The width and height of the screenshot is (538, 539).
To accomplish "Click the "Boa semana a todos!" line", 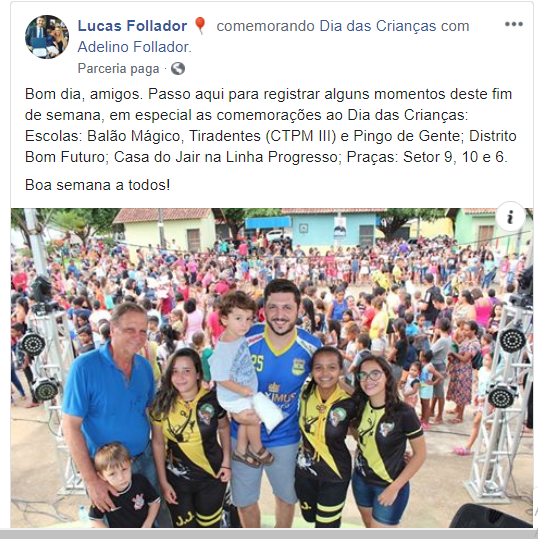I will click(98, 185).
